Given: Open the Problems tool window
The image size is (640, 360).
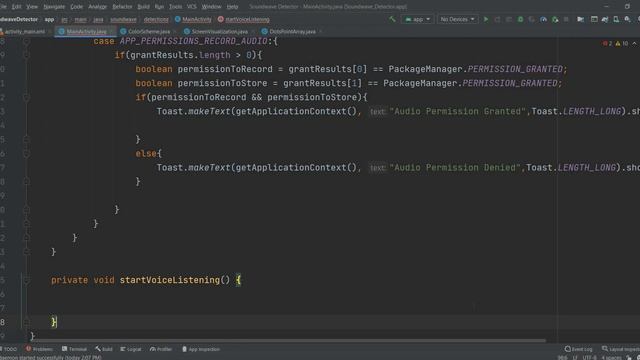Looking at the screenshot, I should pos(40,349).
